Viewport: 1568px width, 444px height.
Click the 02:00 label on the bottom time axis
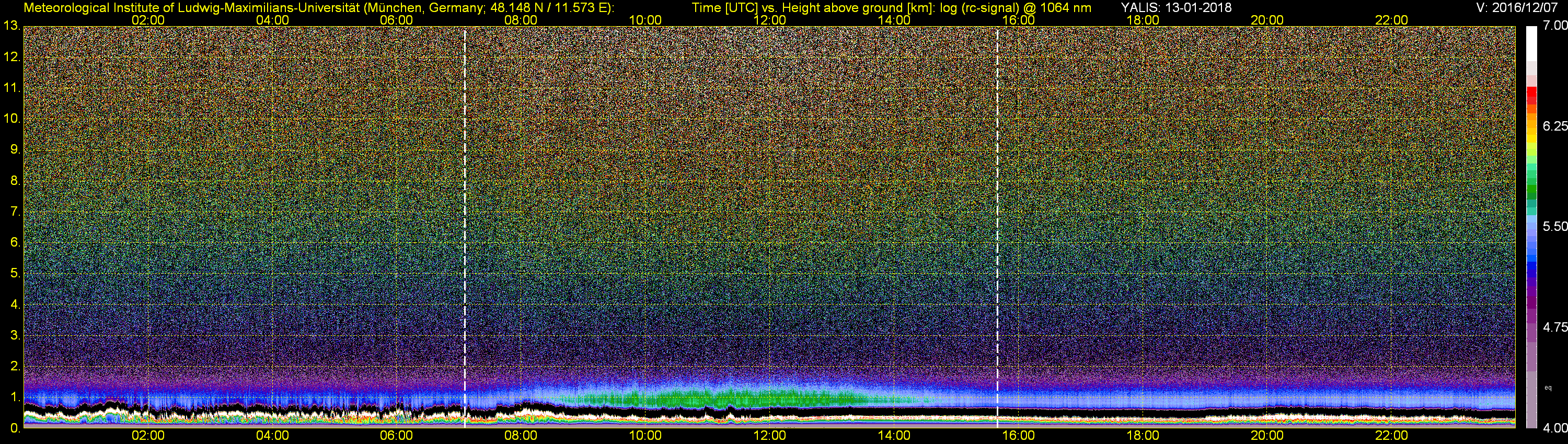point(148,436)
